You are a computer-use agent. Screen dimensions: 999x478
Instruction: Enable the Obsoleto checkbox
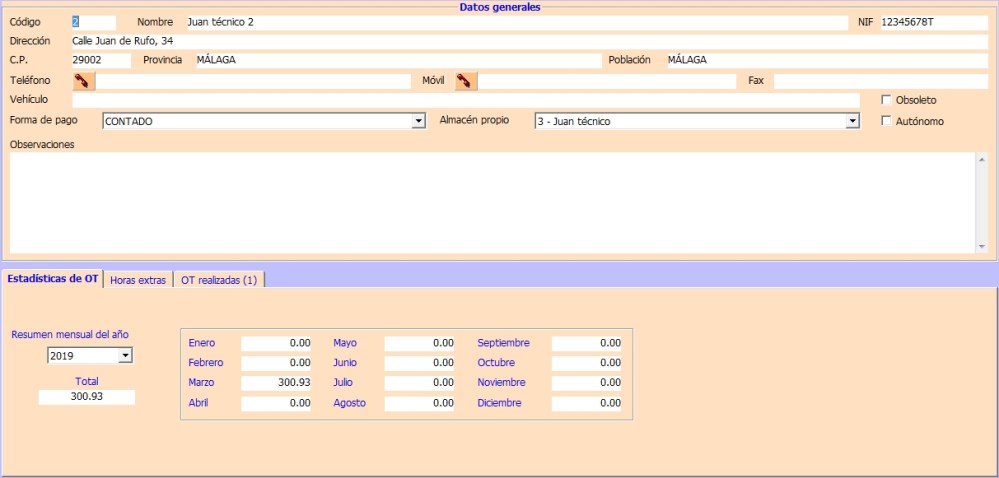pos(886,100)
